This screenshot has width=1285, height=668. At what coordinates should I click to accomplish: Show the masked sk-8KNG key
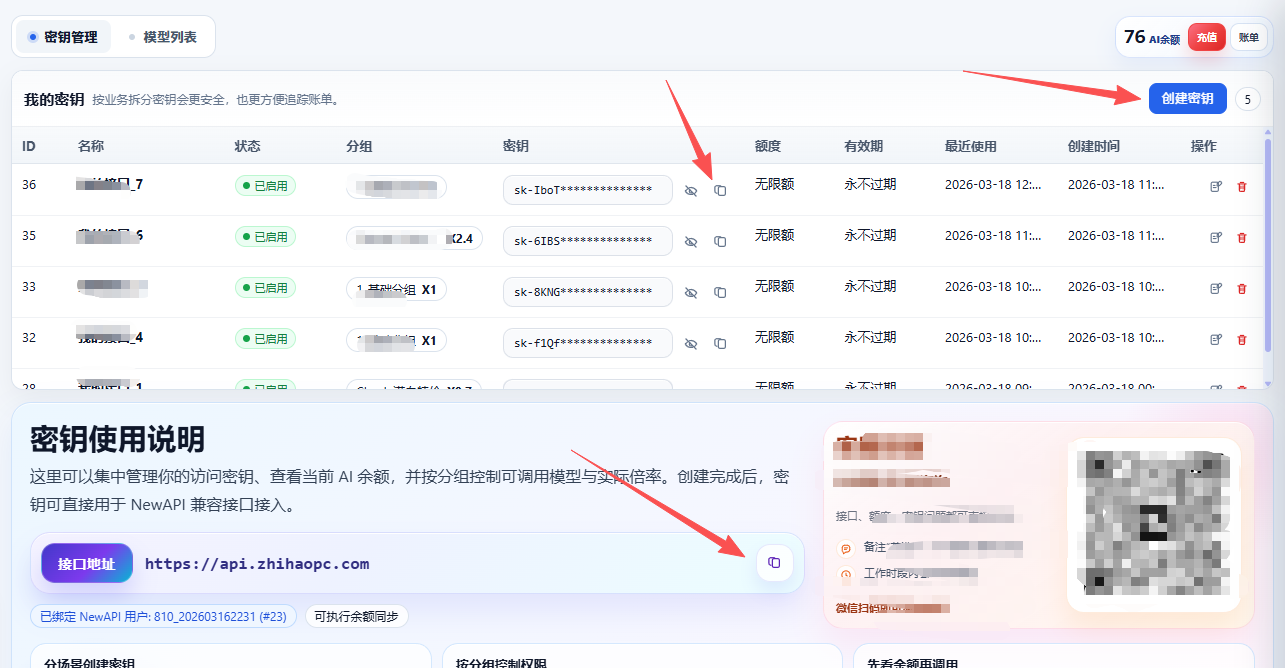[x=691, y=293]
